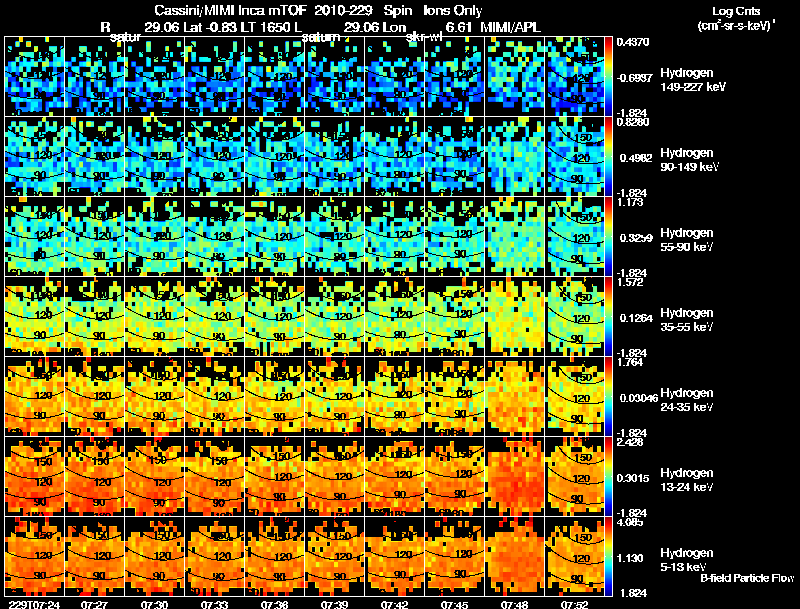Click the color bar for Hydrogen 35-55 keV
Image resolution: width=800 pixels, height=609 pixels.
pyautogui.click(x=609, y=317)
